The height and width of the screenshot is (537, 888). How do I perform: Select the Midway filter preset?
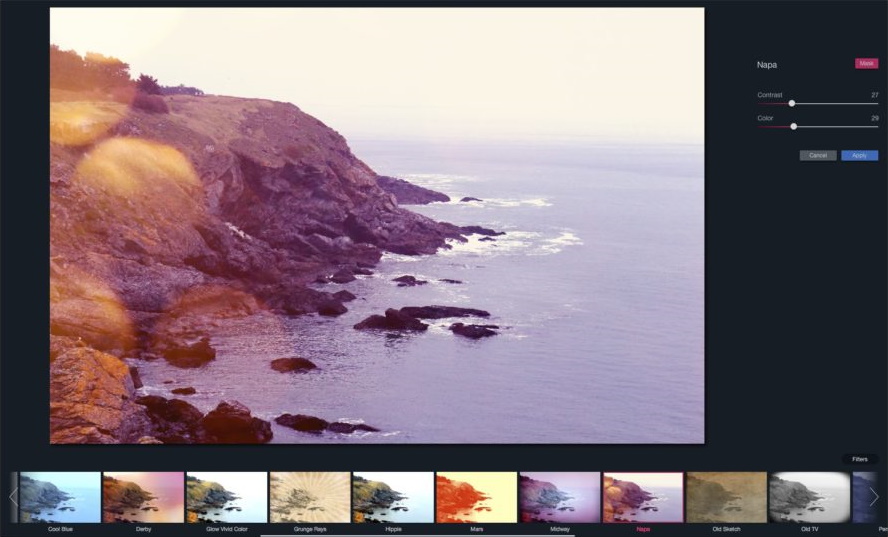pos(560,497)
